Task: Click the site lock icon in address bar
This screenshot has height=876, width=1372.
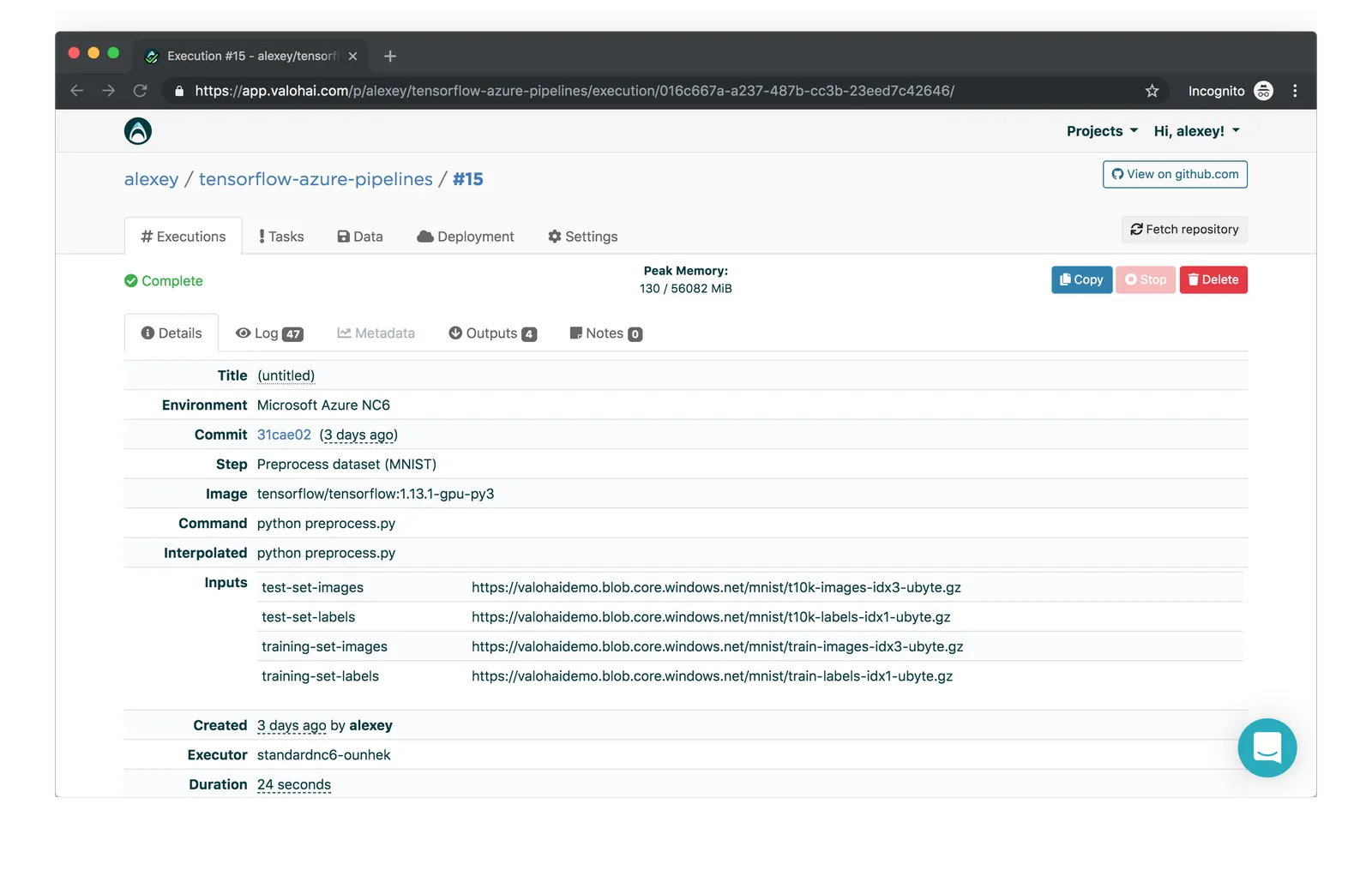Action: click(179, 91)
